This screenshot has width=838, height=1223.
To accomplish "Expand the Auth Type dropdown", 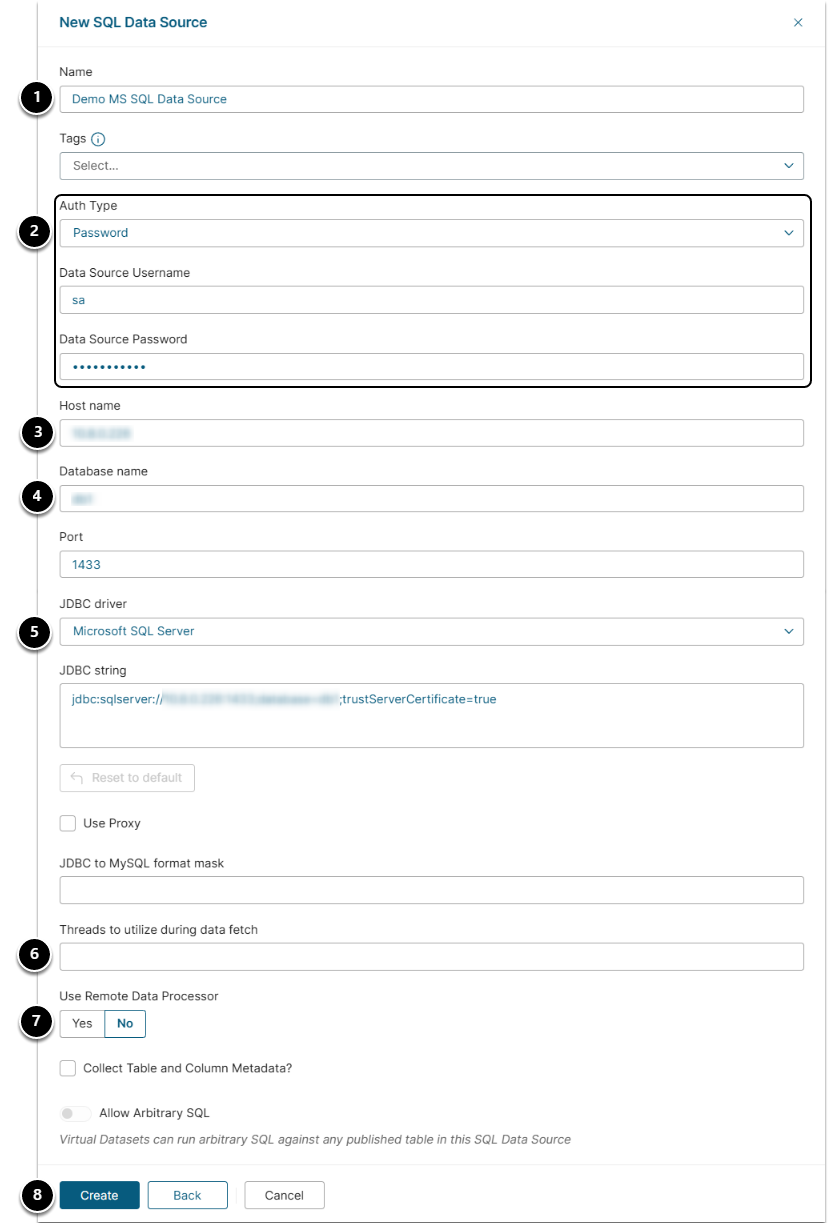I will pyautogui.click(x=431, y=233).
